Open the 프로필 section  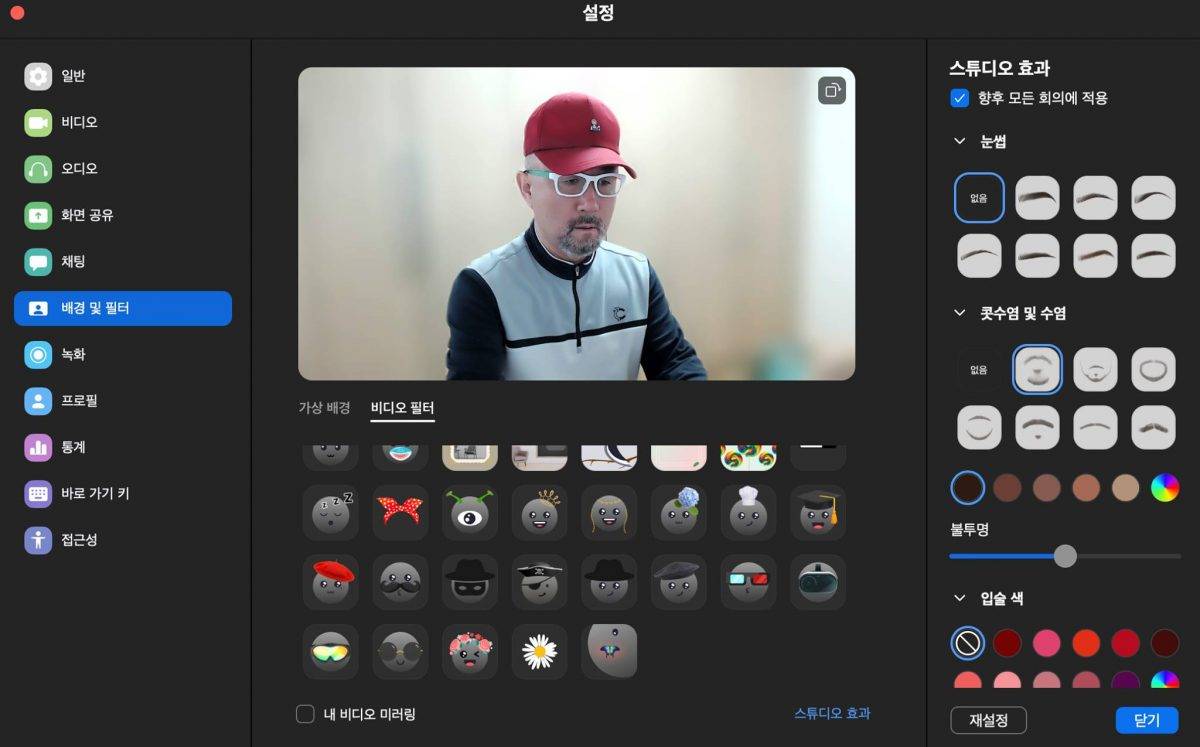point(123,400)
